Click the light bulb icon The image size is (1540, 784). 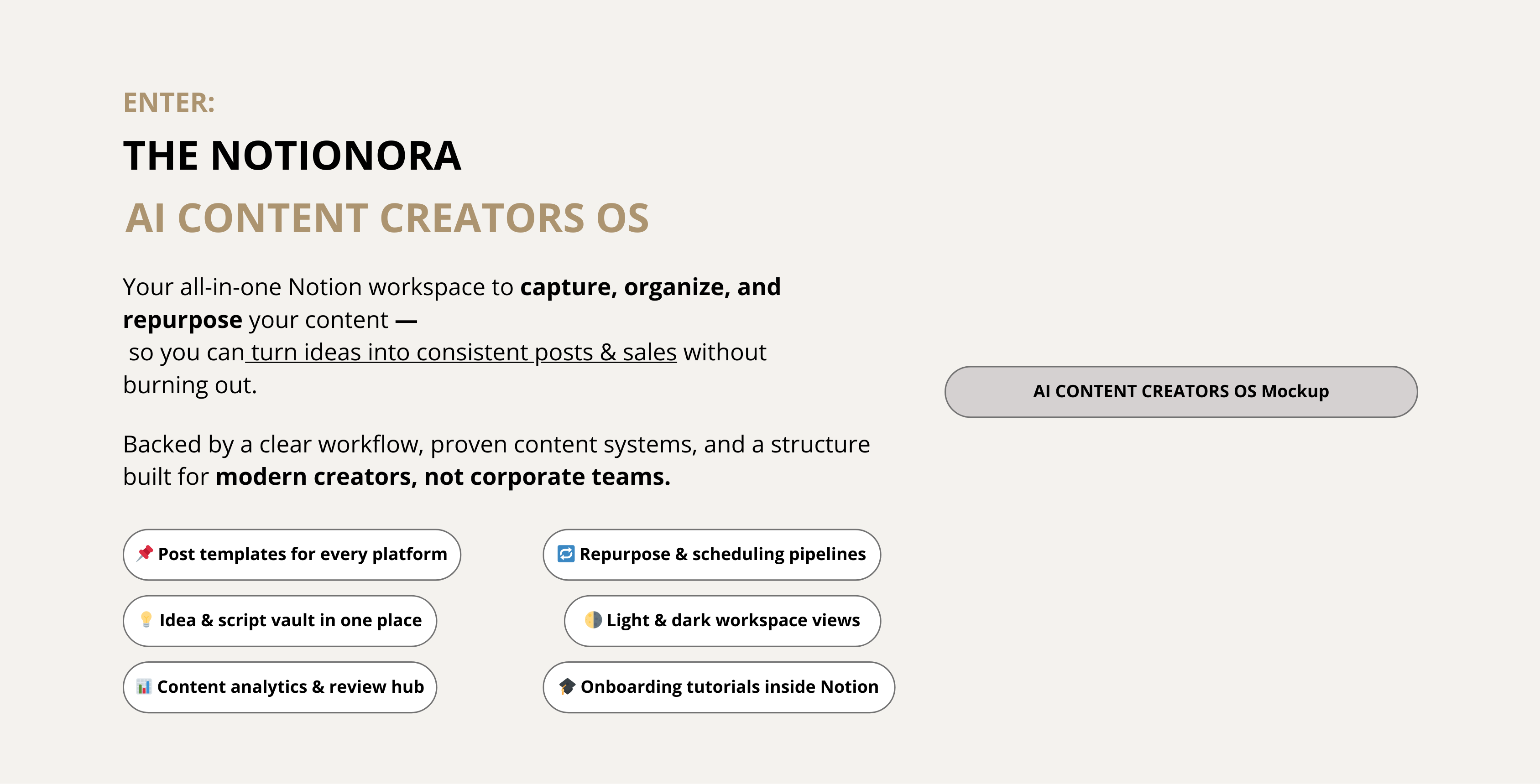pos(146,620)
